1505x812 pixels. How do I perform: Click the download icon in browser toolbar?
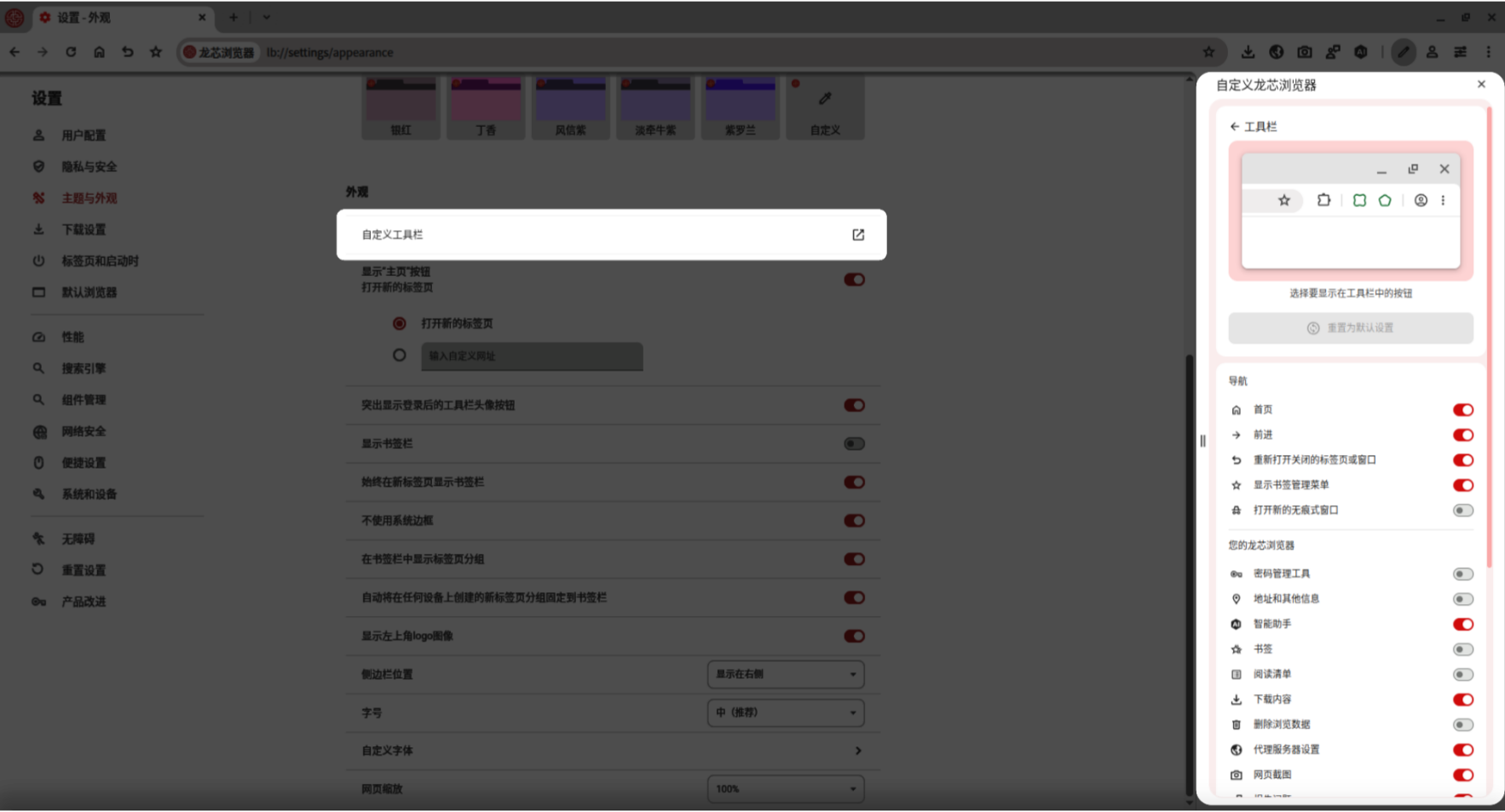click(x=1248, y=52)
